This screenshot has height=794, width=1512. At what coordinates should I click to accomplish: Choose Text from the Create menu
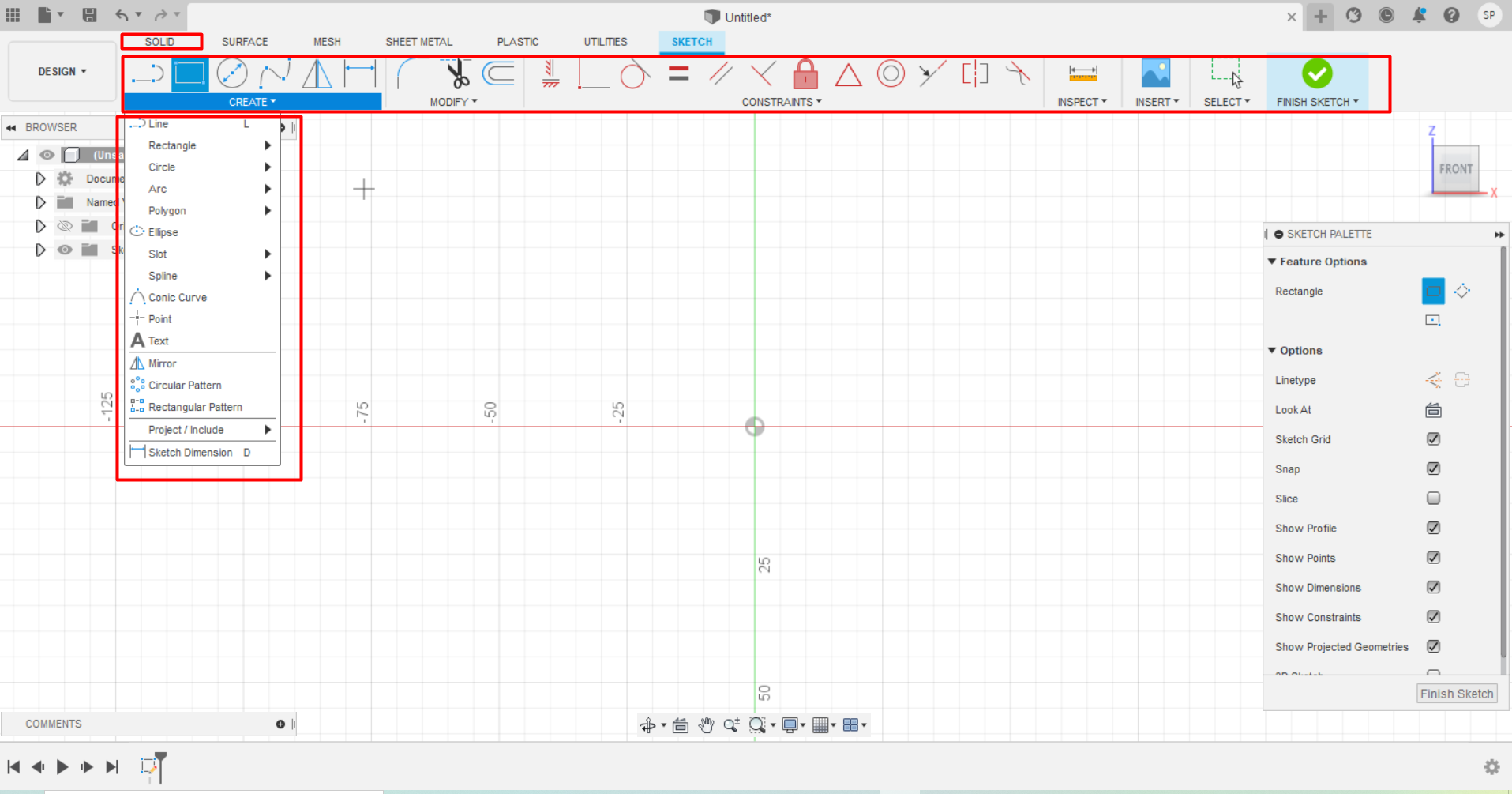[x=202, y=341]
